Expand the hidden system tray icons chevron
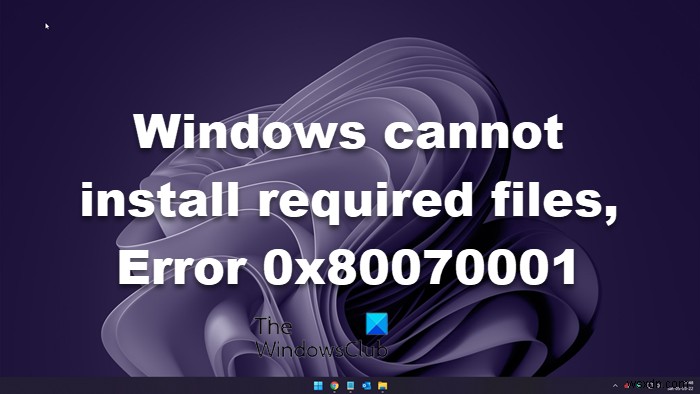 615,386
